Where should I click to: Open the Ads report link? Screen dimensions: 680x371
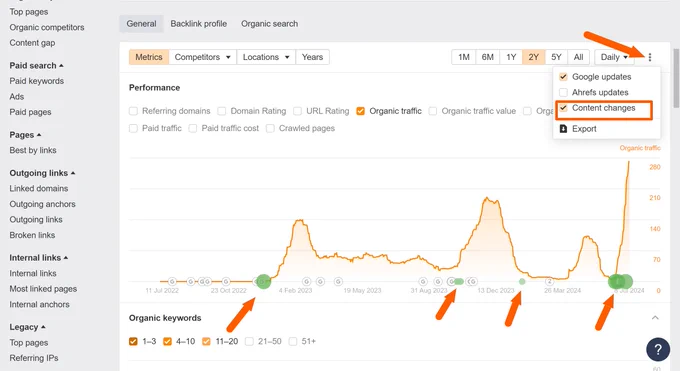click(16, 97)
